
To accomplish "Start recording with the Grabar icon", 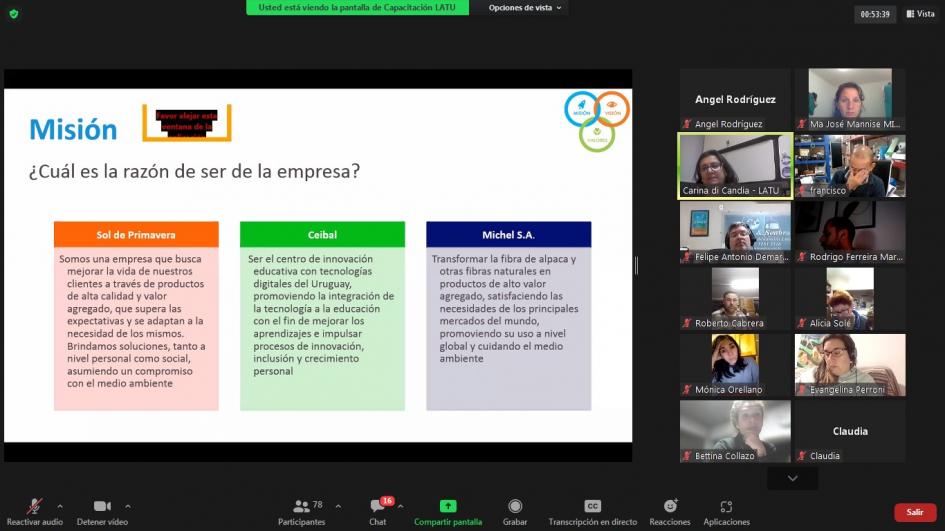I will (515, 506).
